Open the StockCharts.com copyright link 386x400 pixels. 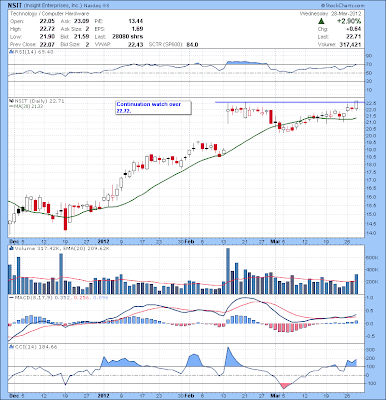coord(343,6)
